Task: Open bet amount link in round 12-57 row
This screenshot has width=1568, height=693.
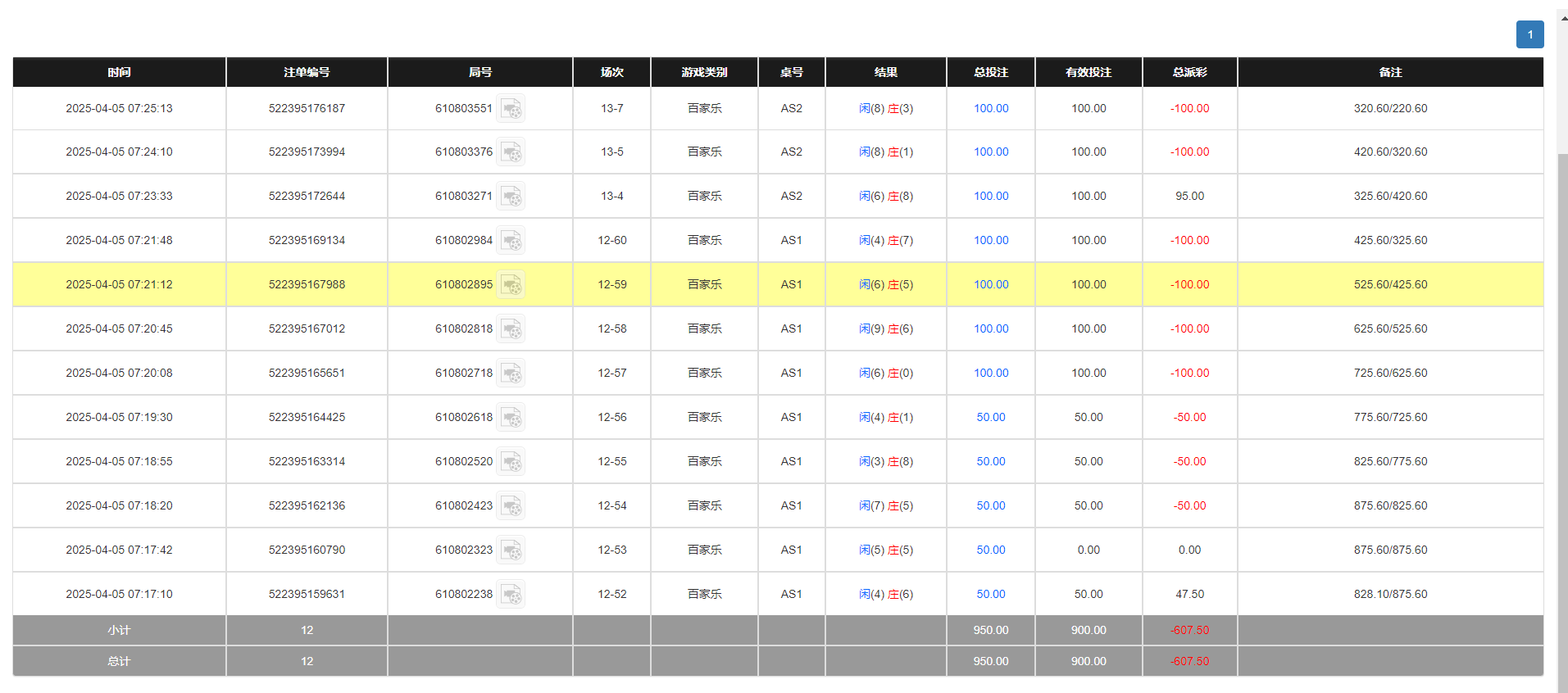Action: 990,373
